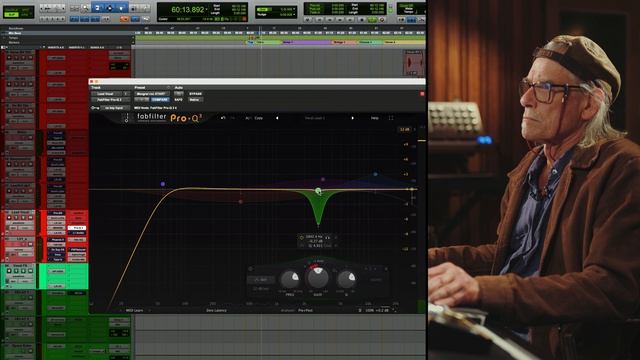This screenshot has width=640, height=360.
Task: Click the purple Verse marker in the Markers ruler
Action: pos(306,42)
